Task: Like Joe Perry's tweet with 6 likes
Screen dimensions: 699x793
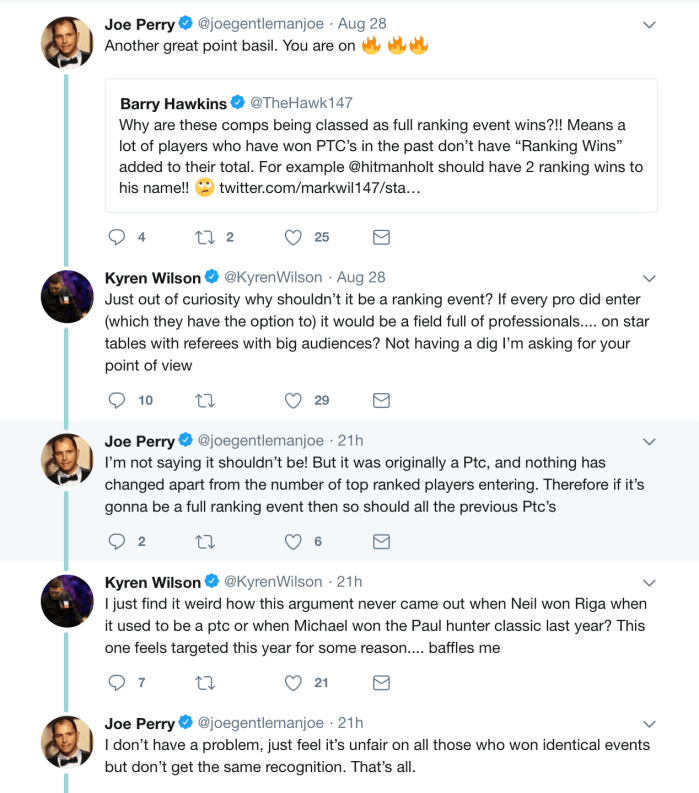Action: 293,541
